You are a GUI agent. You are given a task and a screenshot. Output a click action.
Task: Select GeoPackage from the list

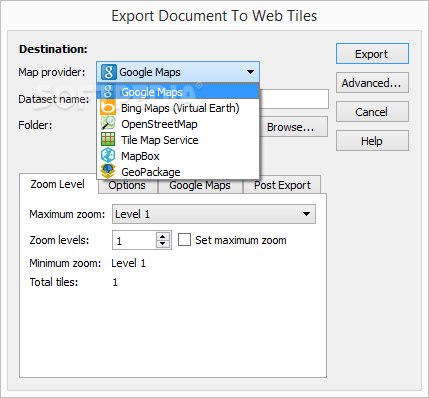coord(178,172)
